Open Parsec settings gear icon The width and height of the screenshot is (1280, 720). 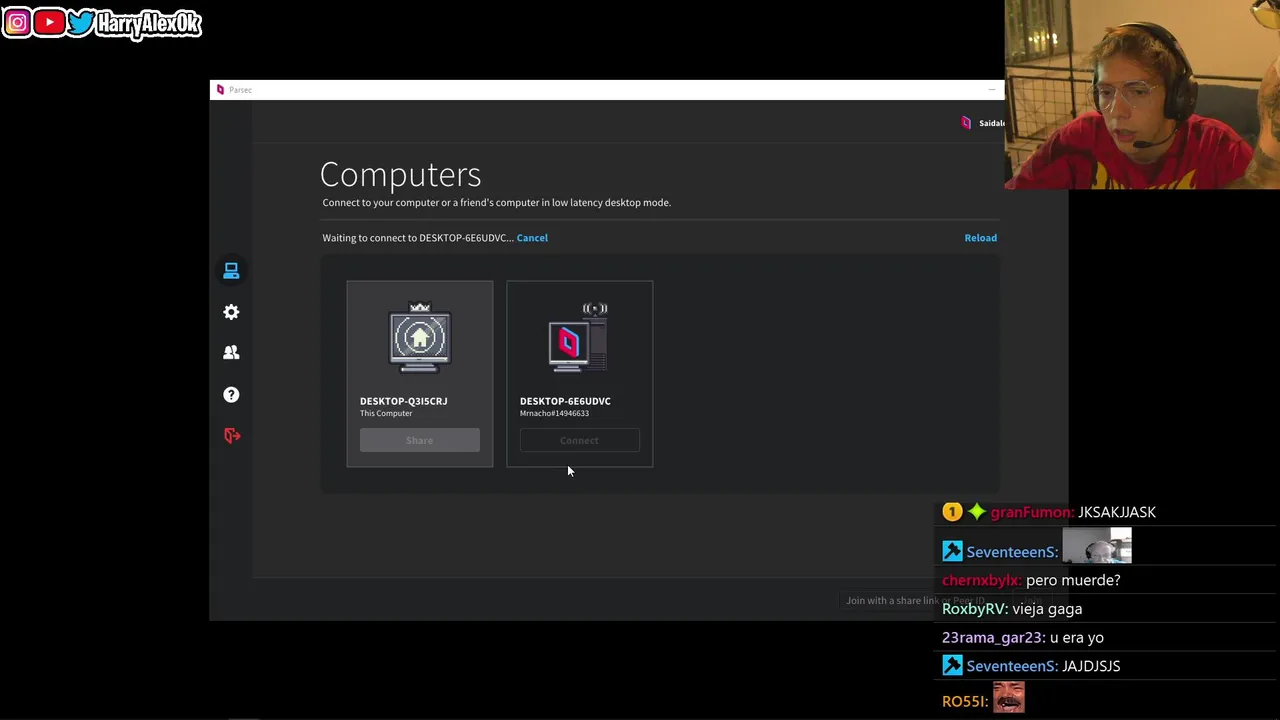point(231,312)
